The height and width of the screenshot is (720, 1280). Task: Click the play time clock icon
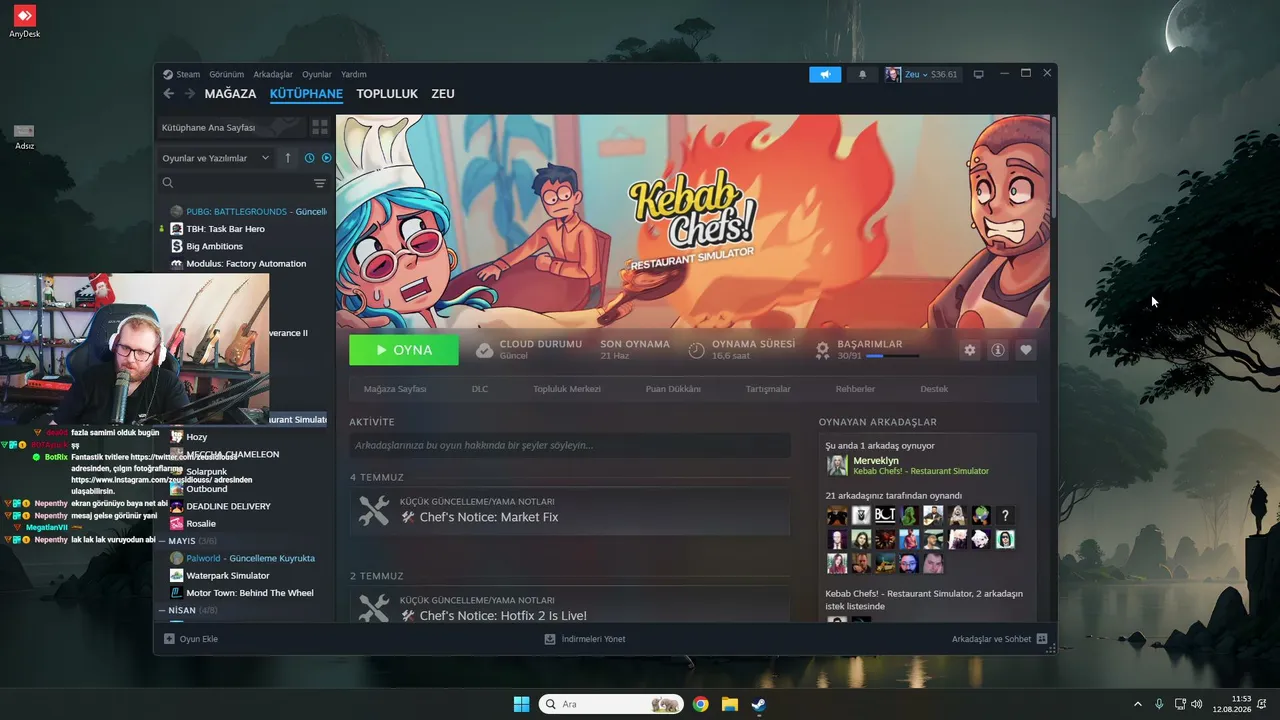coord(697,350)
